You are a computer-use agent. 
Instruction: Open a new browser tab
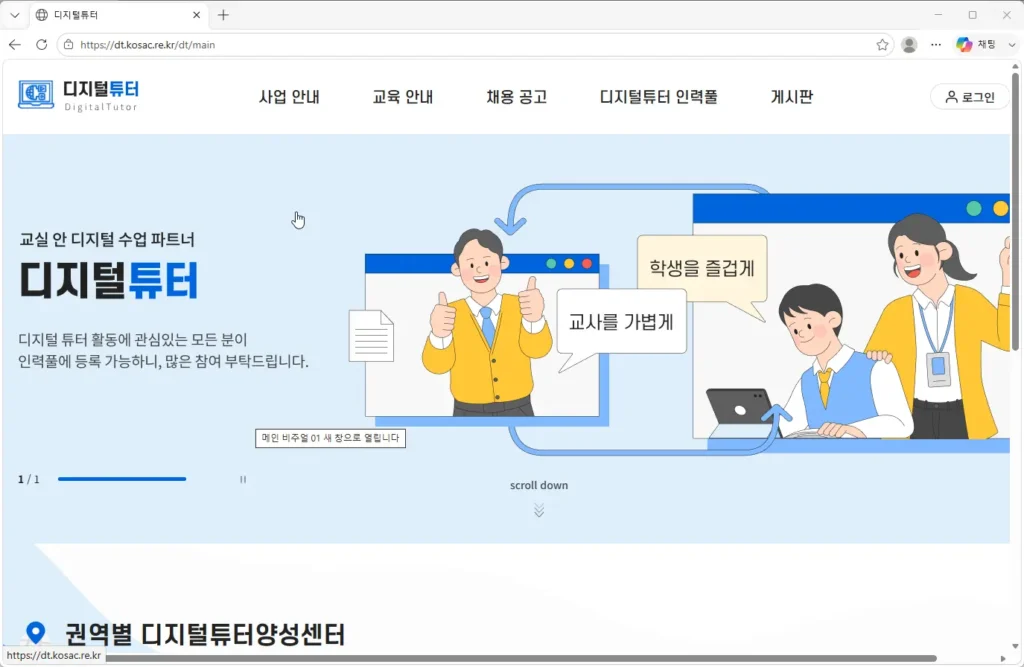[x=223, y=14]
